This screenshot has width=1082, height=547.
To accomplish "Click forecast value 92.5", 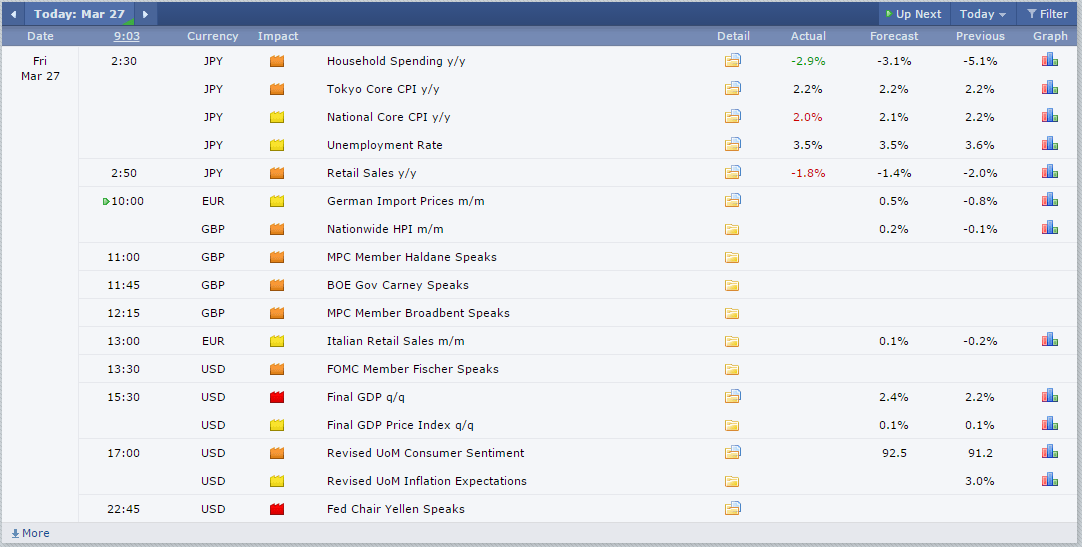I will [x=894, y=453].
